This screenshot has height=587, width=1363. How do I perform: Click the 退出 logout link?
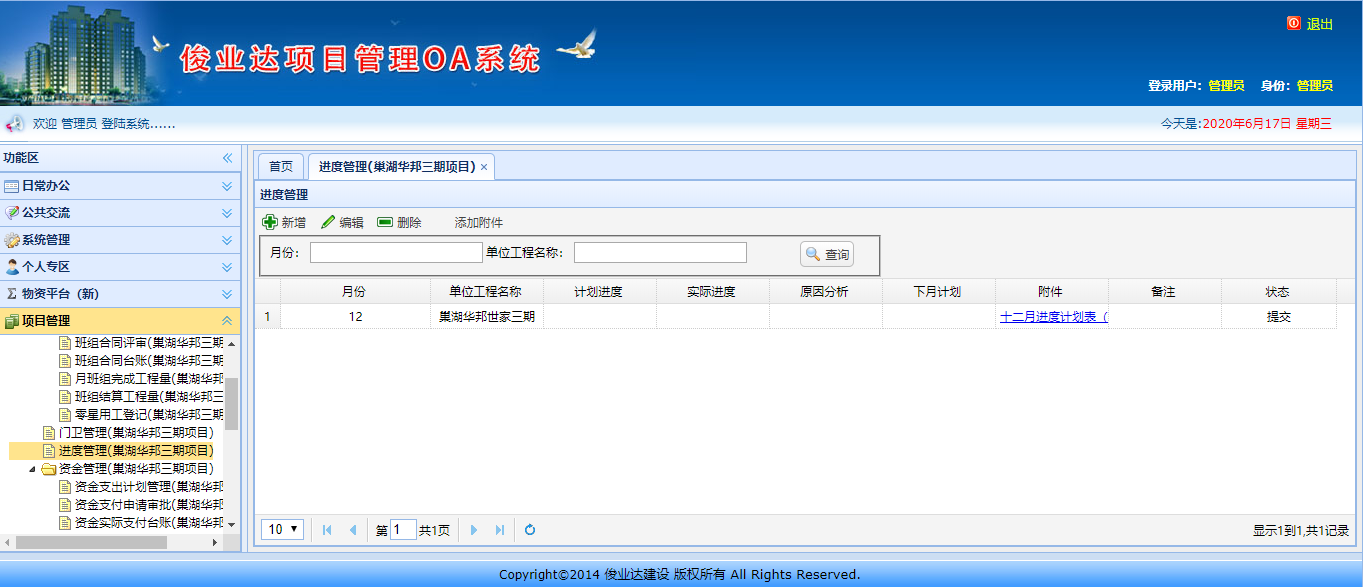pyautogui.click(x=1320, y=23)
